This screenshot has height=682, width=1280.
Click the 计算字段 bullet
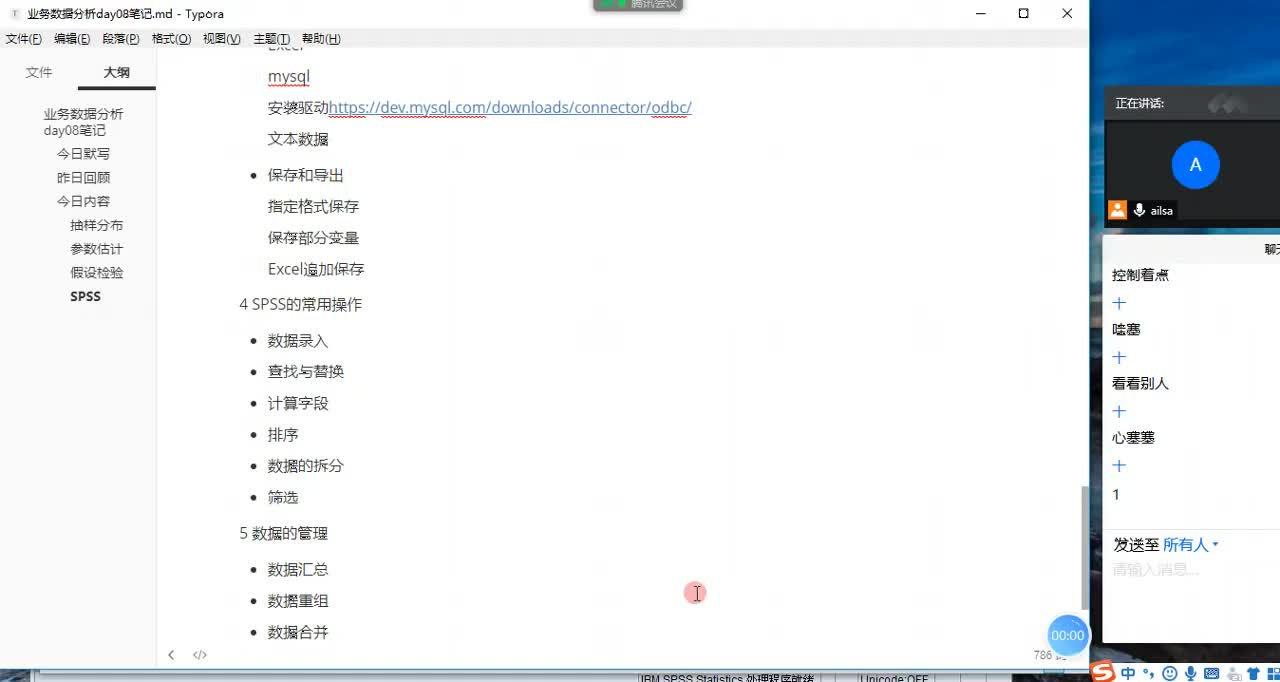(x=298, y=404)
